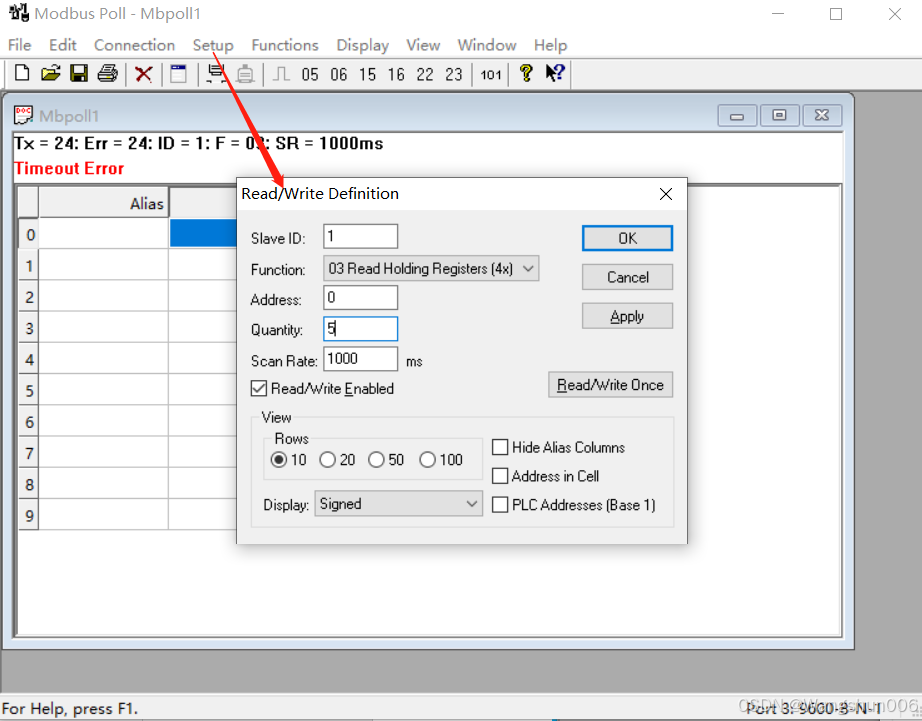Open the Function dropdown list
Viewport: 922px width, 721px height.
point(431,269)
